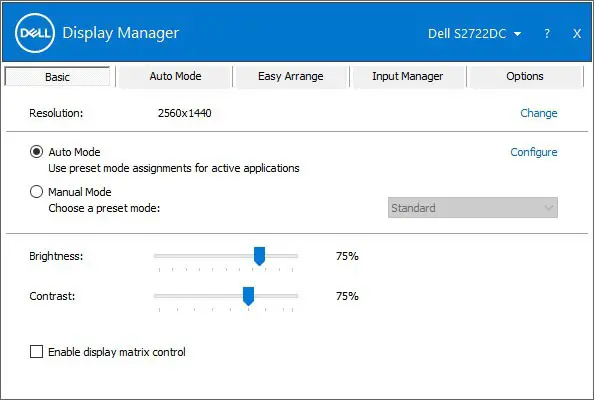This screenshot has height=401, width=595.
Task: Open help via the question mark icon
Action: [x=547, y=34]
